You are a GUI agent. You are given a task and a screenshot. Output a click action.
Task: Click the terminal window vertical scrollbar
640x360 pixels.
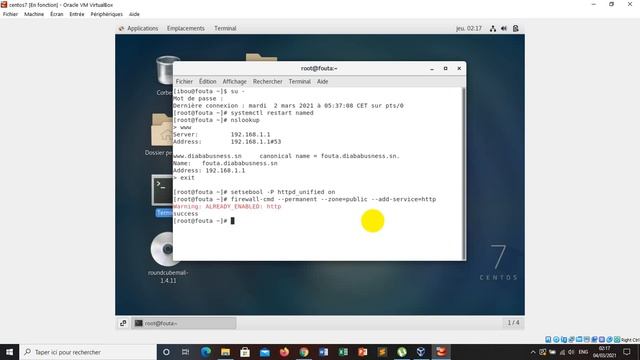click(x=463, y=173)
